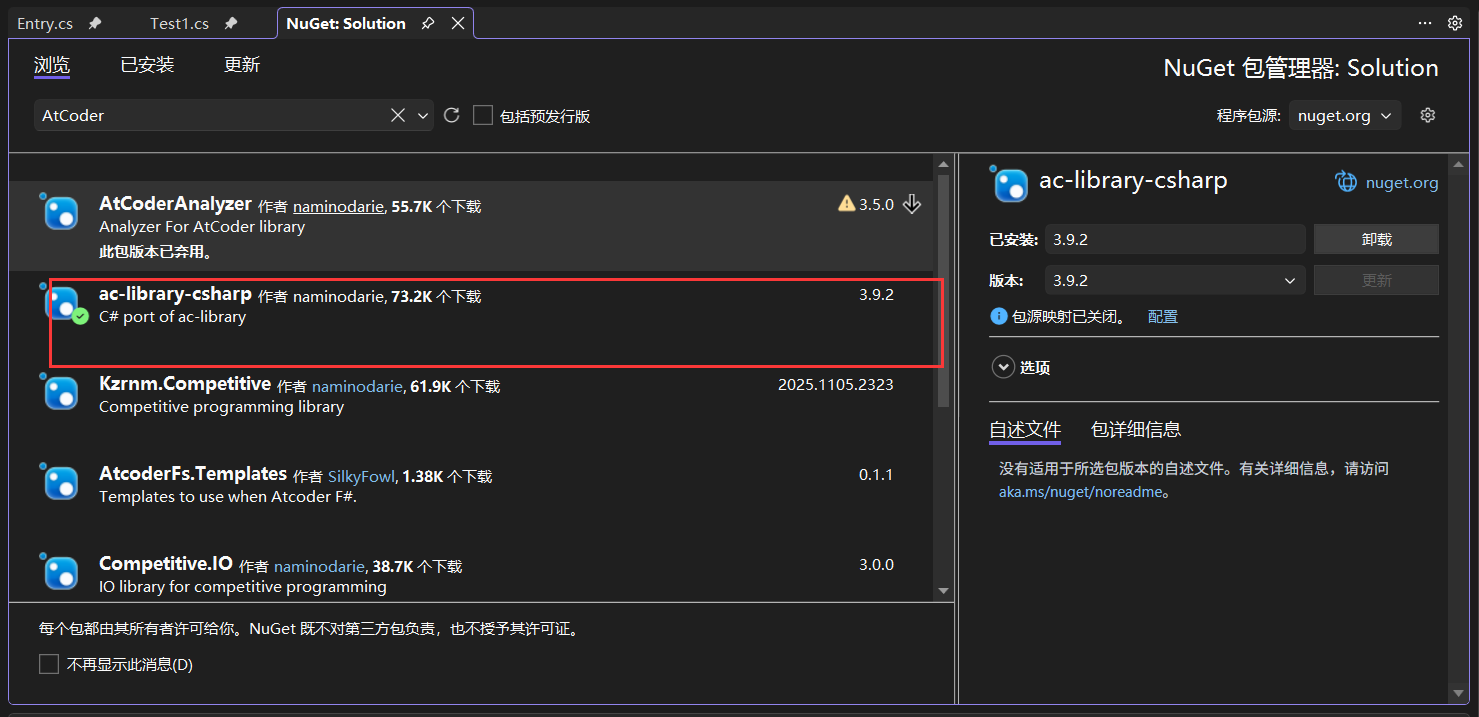Open the 配置 link
This screenshot has height=717, width=1479.
point(1163,316)
